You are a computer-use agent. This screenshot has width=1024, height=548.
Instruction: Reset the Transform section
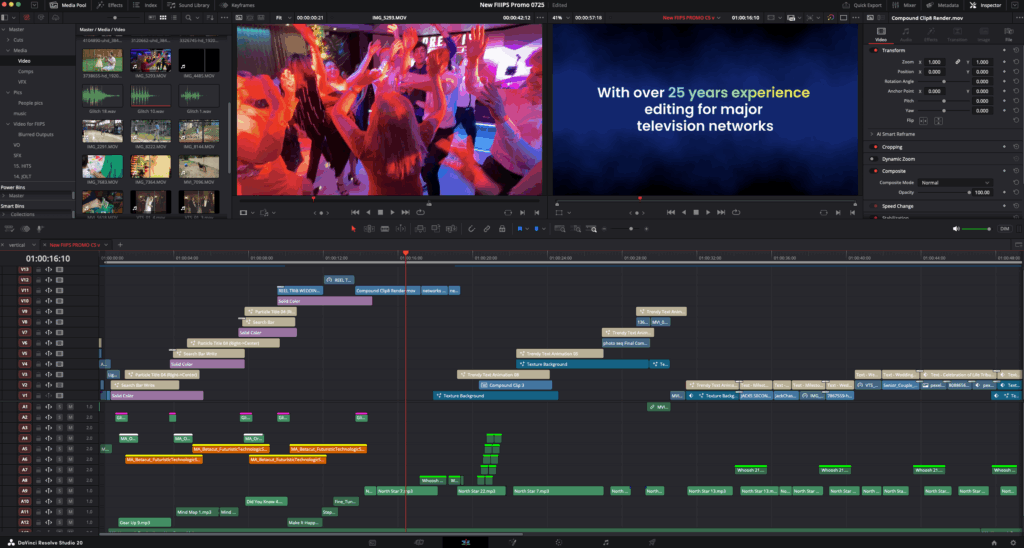click(1016, 50)
